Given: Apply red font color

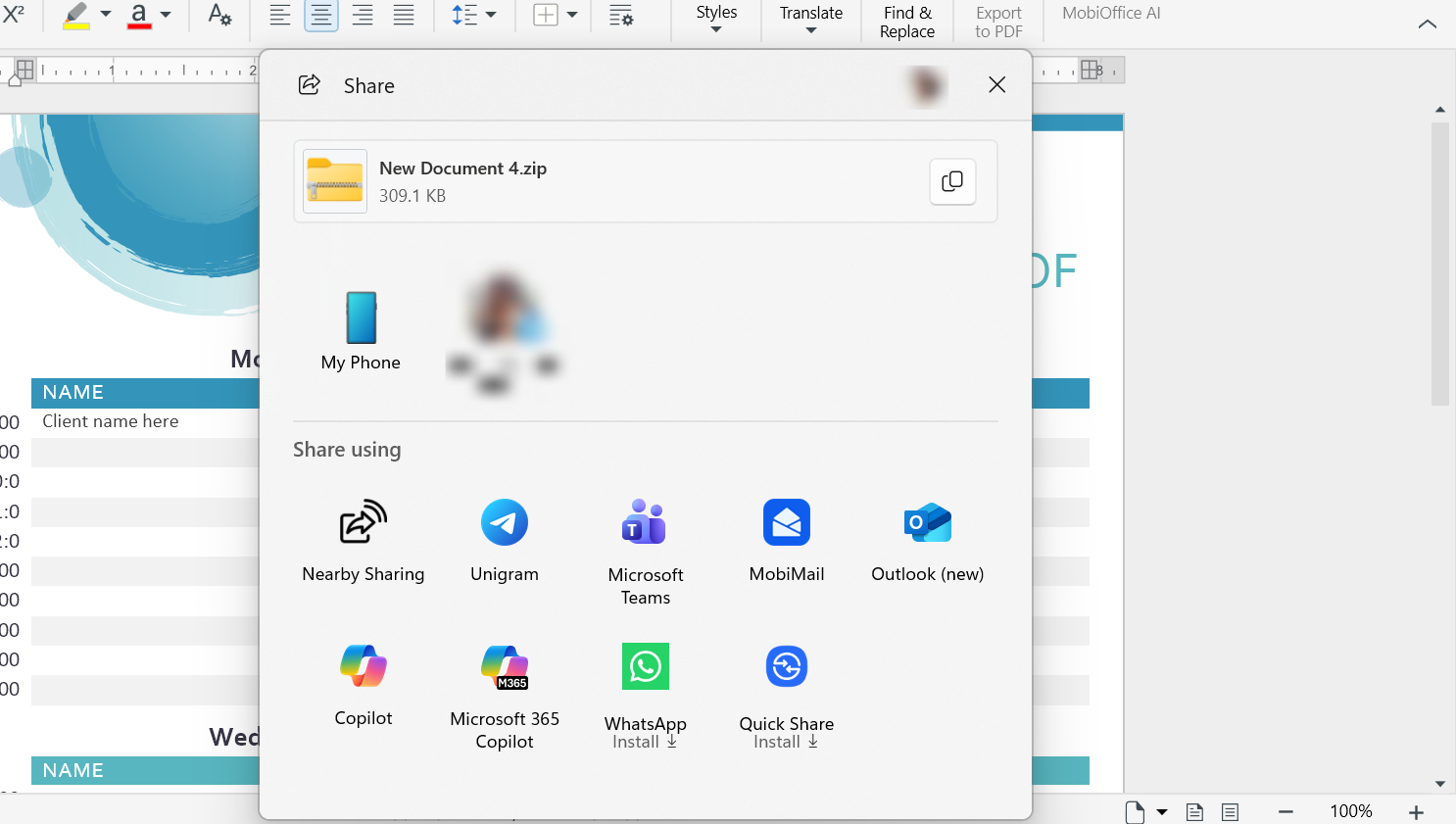Looking at the screenshot, I should click(139, 15).
